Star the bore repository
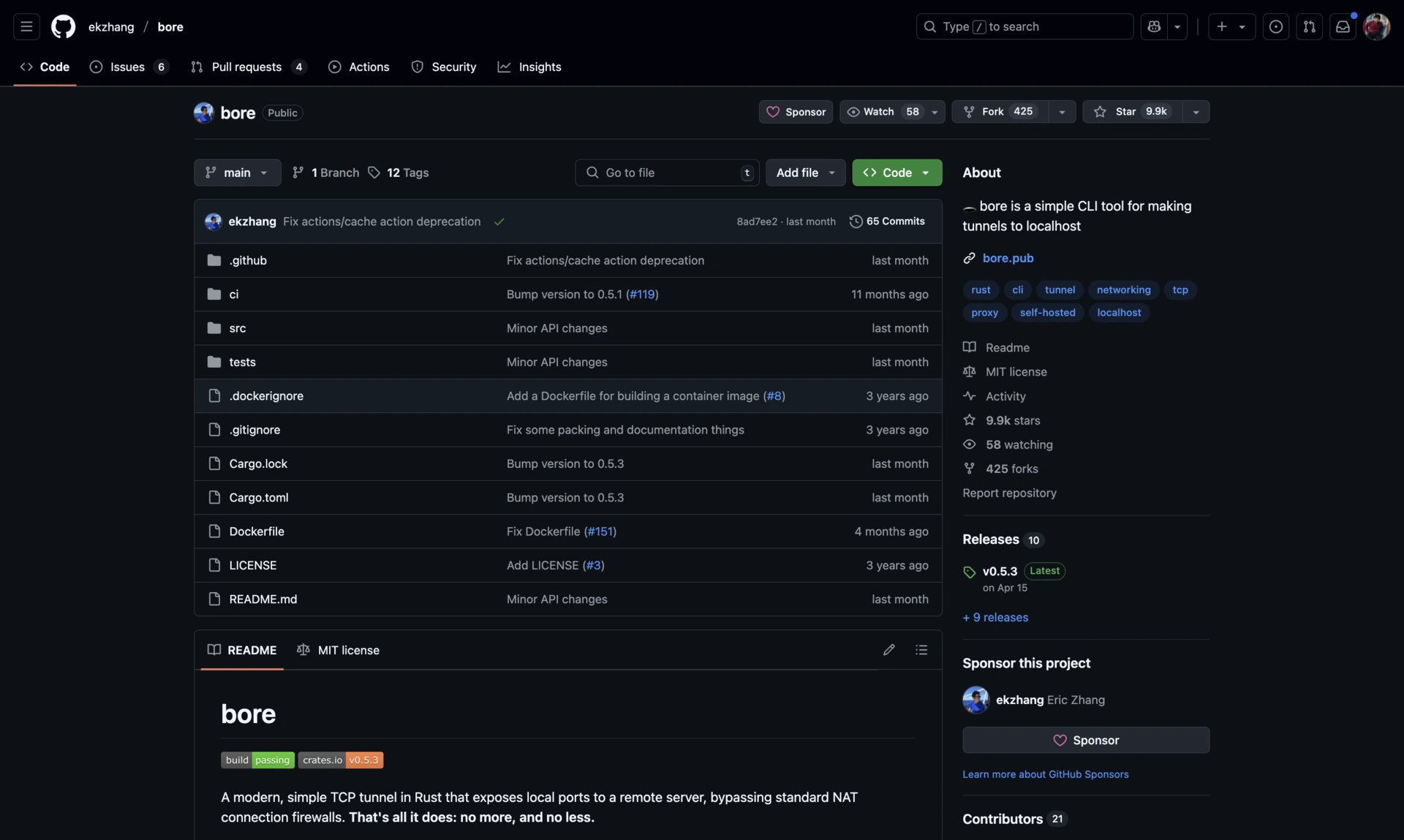This screenshot has height=840, width=1404. click(1132, 112)
